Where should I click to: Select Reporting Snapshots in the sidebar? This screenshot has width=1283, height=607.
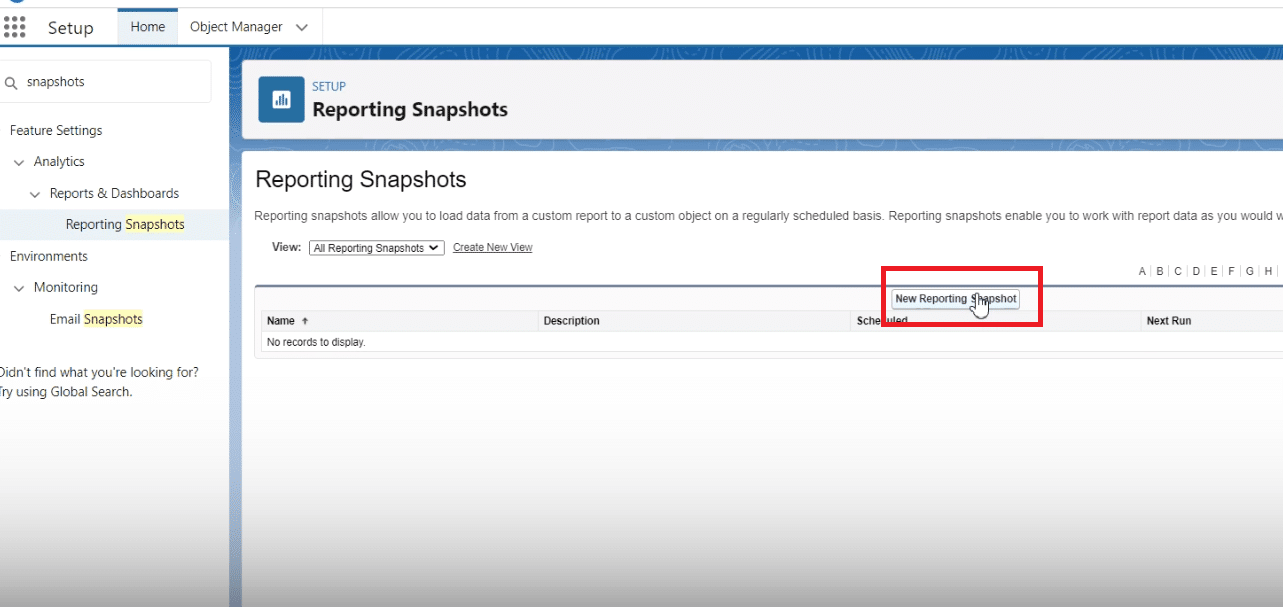point(125,225)
